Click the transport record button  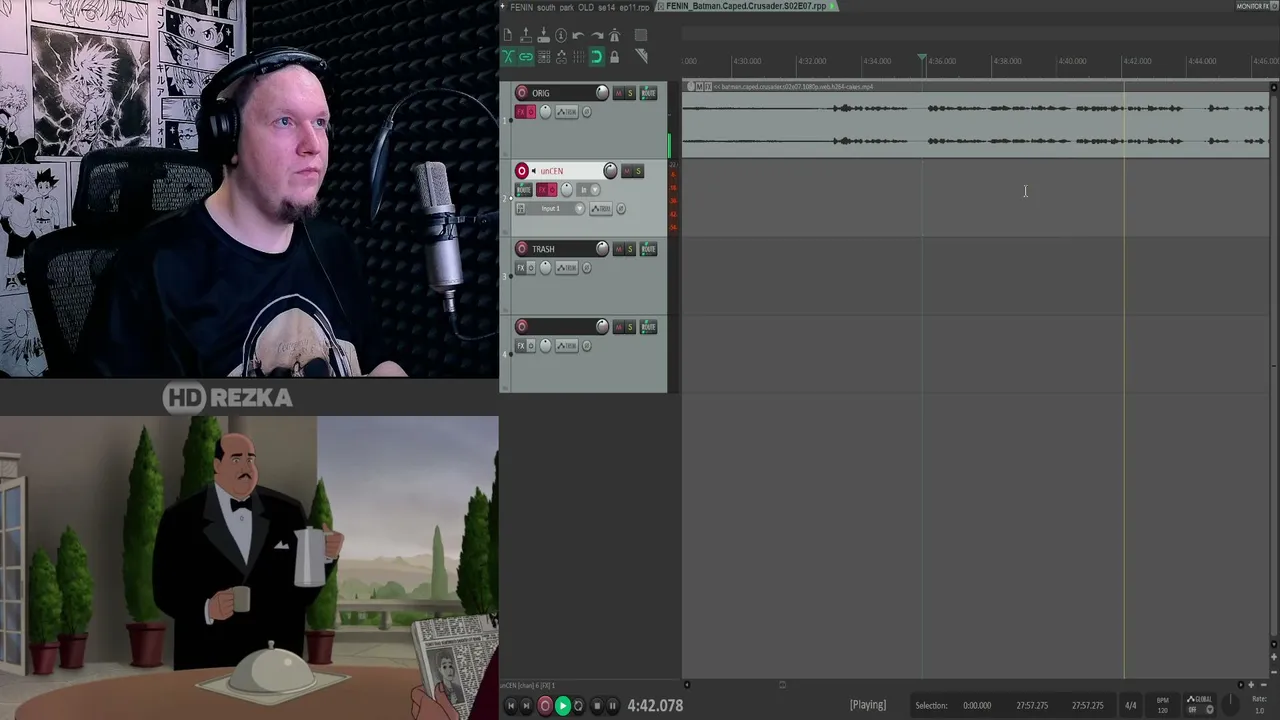coord(545,706)
